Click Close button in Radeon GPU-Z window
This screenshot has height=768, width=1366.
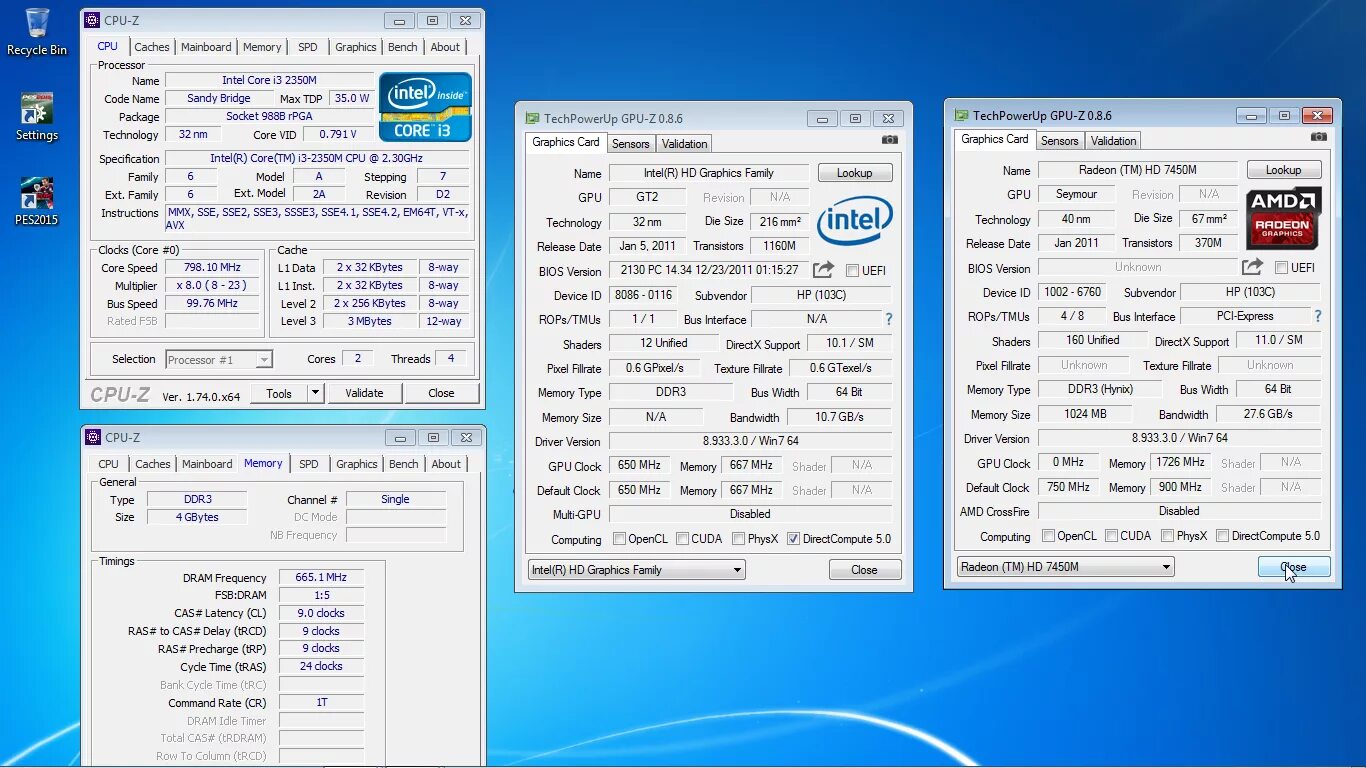(x=1294, y=567)
